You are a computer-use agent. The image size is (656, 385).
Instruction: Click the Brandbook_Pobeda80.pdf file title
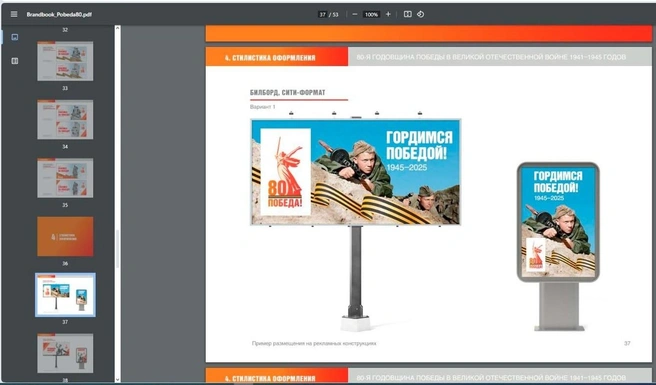[x=59, y=14]
